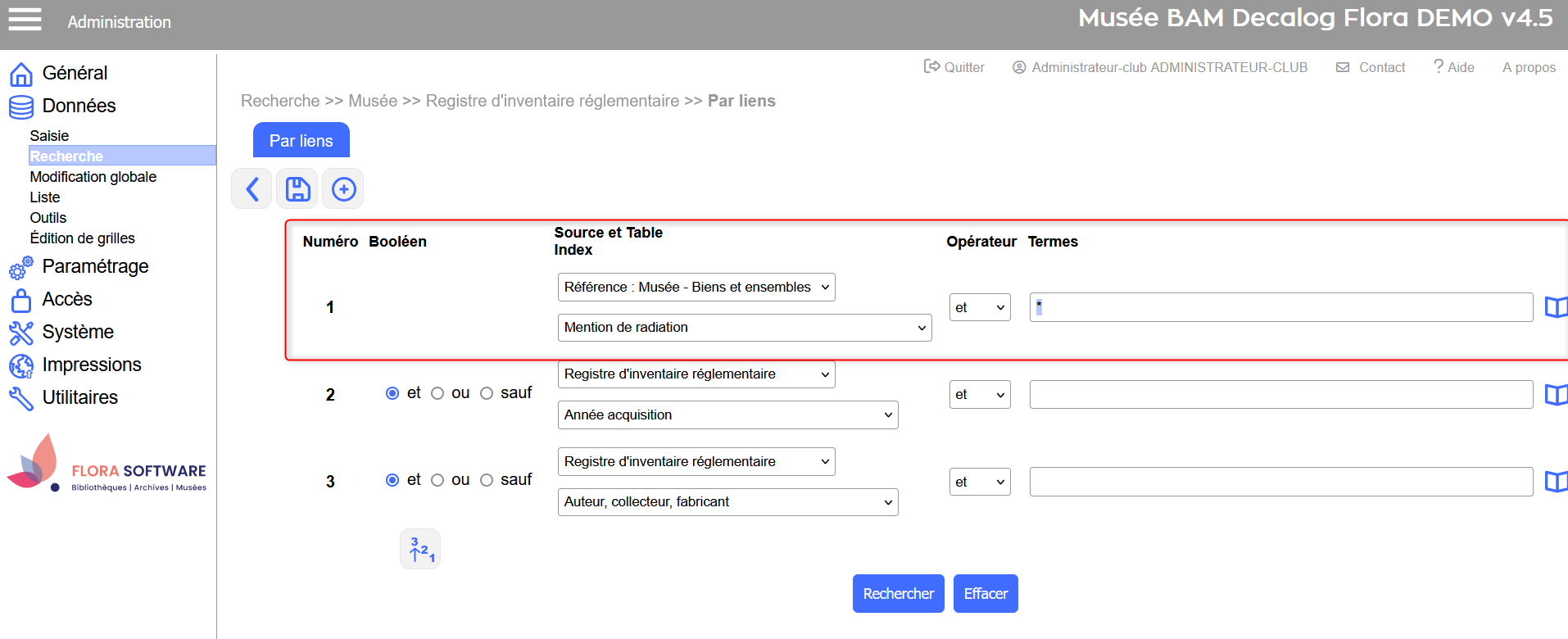Screen dimensions: 1568x639
Task: Expand 'Année acquisition' dropdown
Action: pyautogui.click(x=727, y=415)
